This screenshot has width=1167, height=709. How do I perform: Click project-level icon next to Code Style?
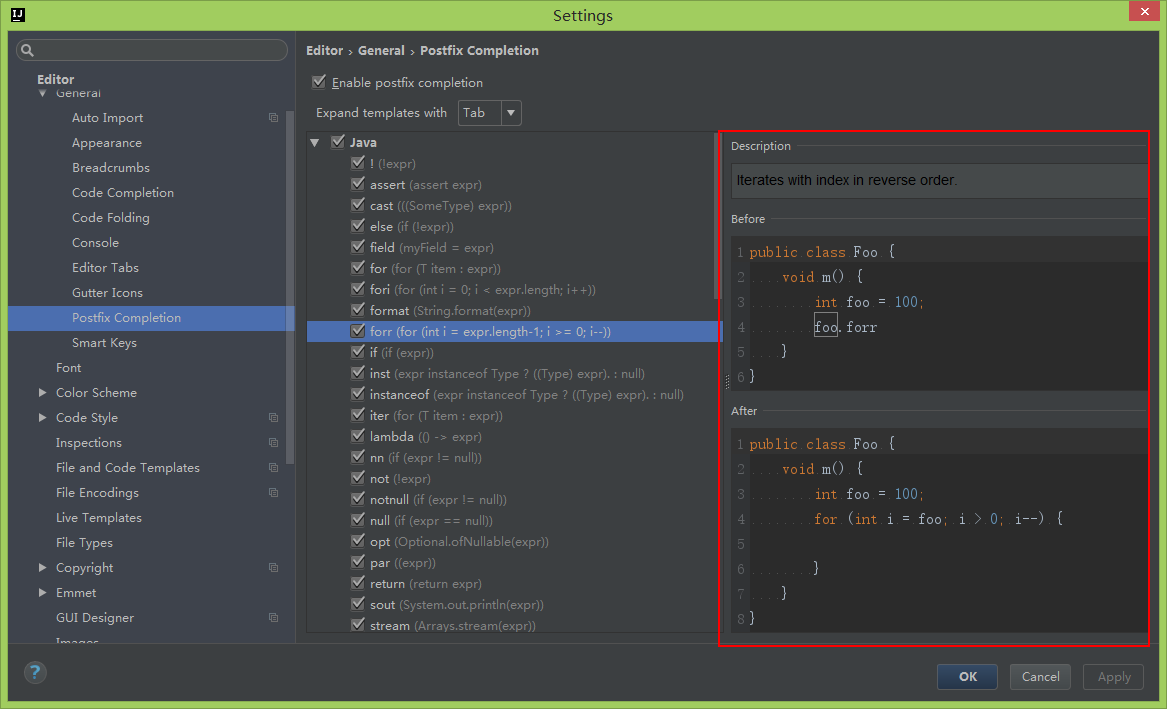click(273, 417)
